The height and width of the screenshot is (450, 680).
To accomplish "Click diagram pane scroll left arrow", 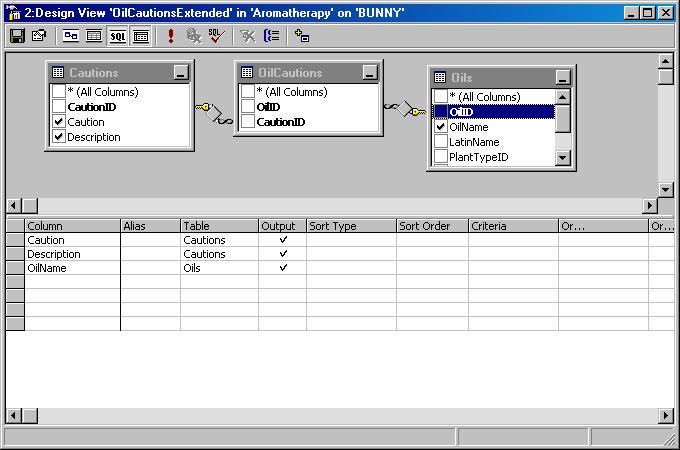I will (14, 205).
